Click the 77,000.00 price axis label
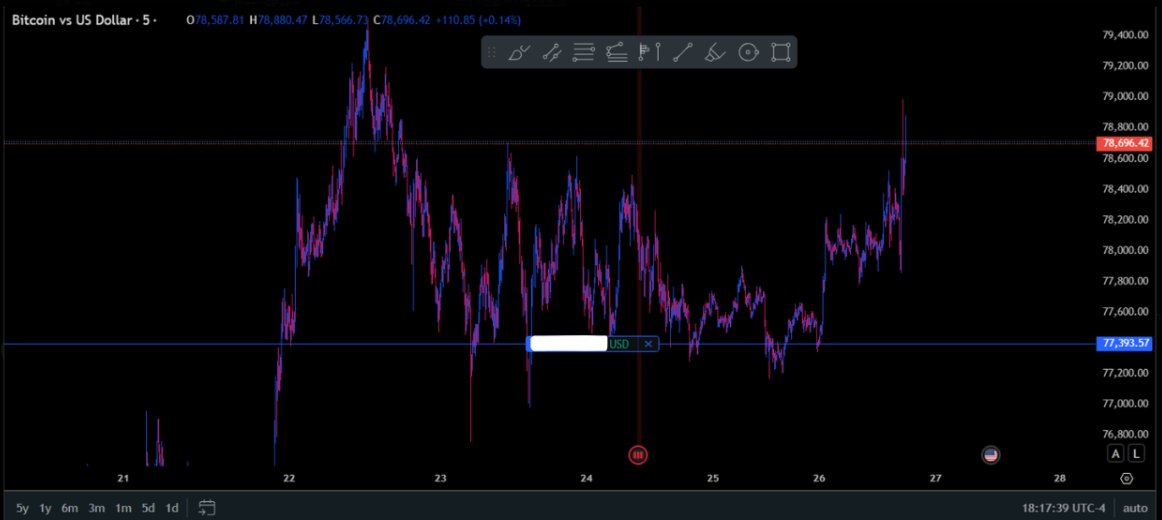This screenshot has width=1162, height=520. point(1125,404)
